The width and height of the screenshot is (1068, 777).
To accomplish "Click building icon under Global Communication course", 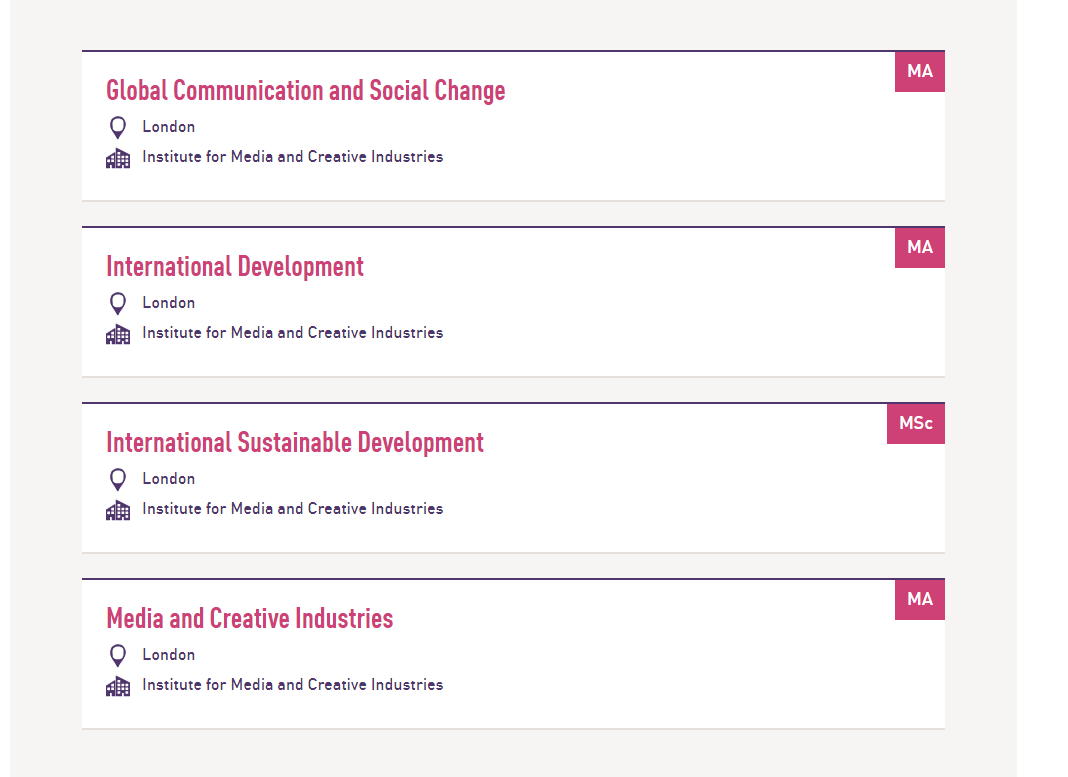I will (118, 158).
